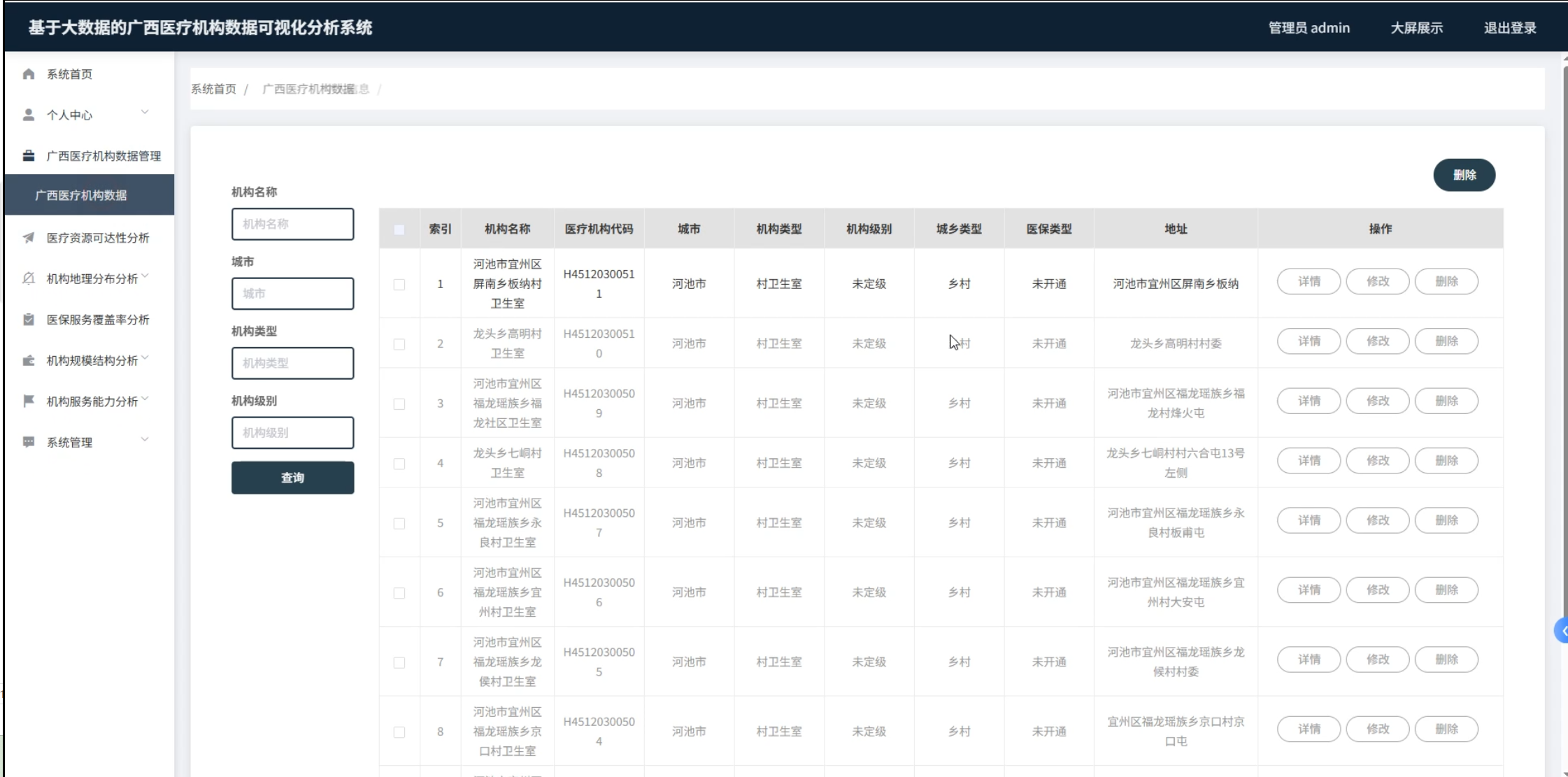This screenshot has width=1568, height=777.
Task: Click the 医疗机构代码 column header
Action: [x=599, y=229]
